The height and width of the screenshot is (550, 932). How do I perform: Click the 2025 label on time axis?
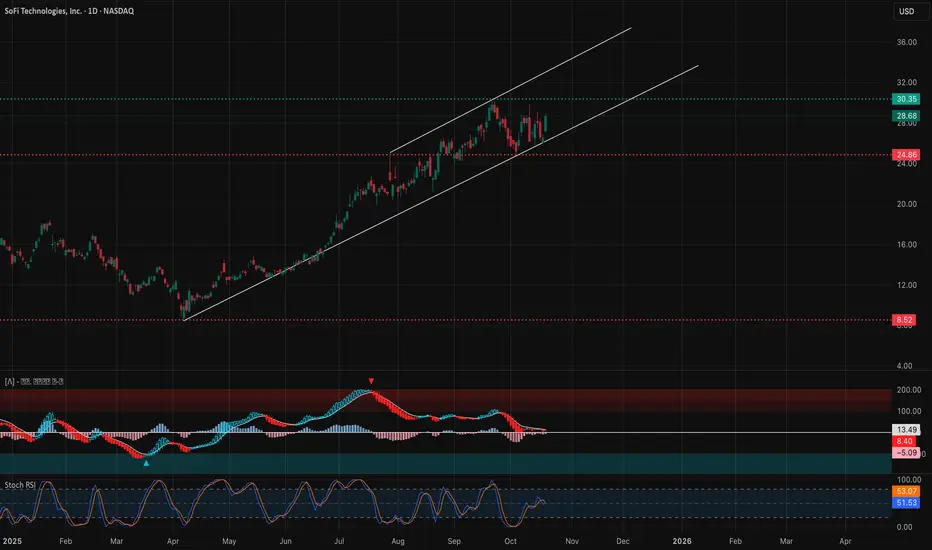pos(12,541)
